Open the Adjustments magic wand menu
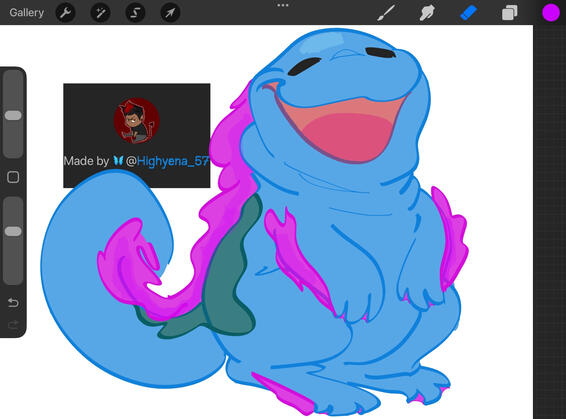Viewport: 566px width, 419px height. point(100,13)
